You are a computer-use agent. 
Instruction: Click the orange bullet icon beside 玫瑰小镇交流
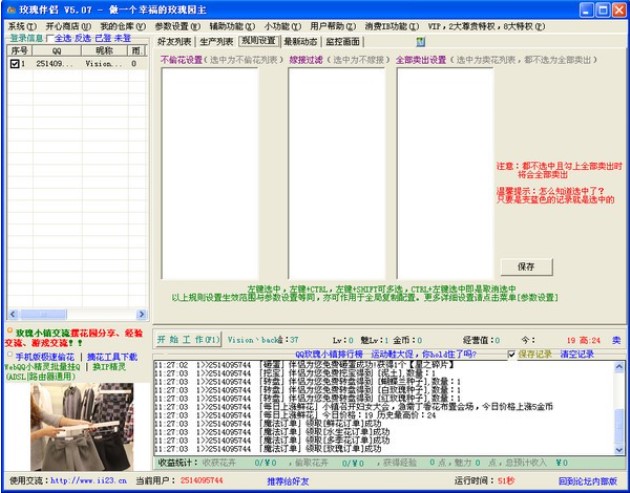pyautogui.click(x=10, y=329)
